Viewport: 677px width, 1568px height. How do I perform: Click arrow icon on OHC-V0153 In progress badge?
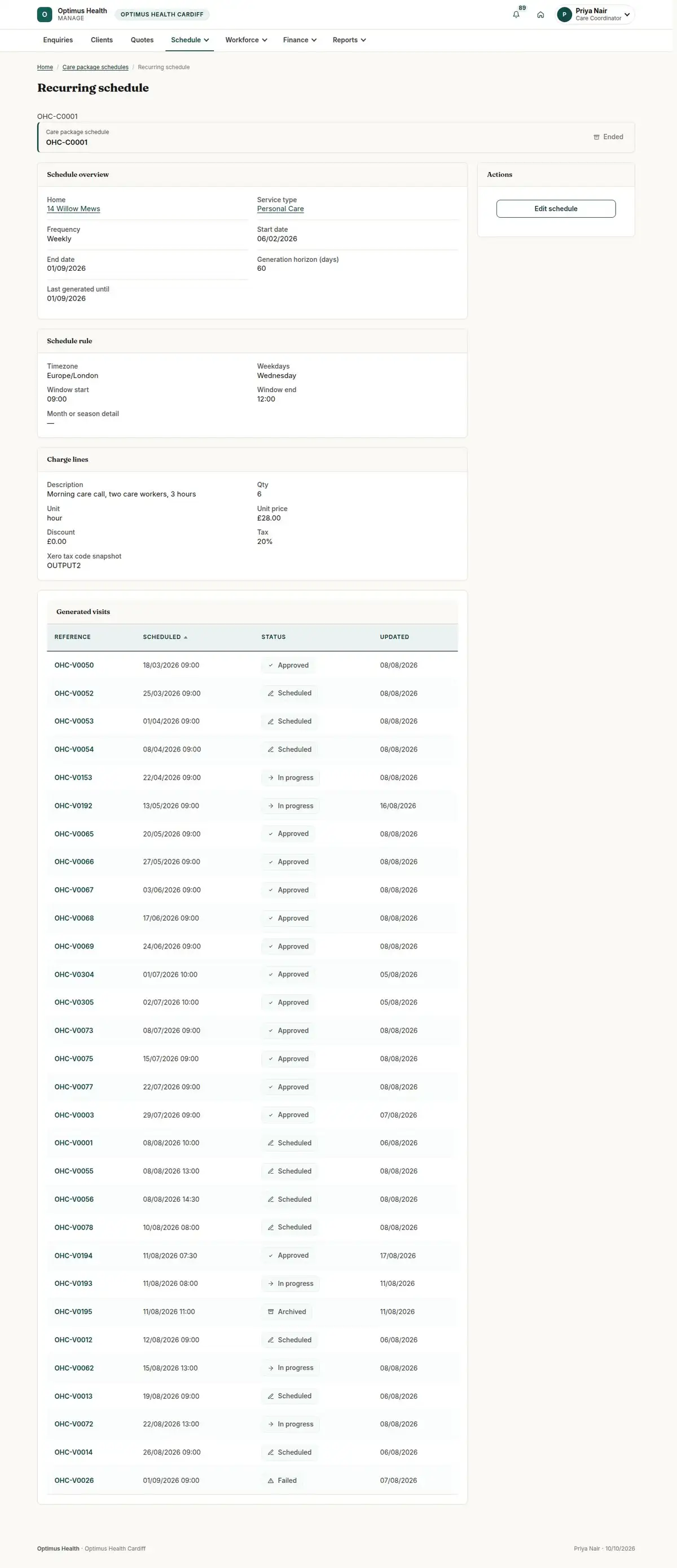pyautogui.click(x=271, y=778)
